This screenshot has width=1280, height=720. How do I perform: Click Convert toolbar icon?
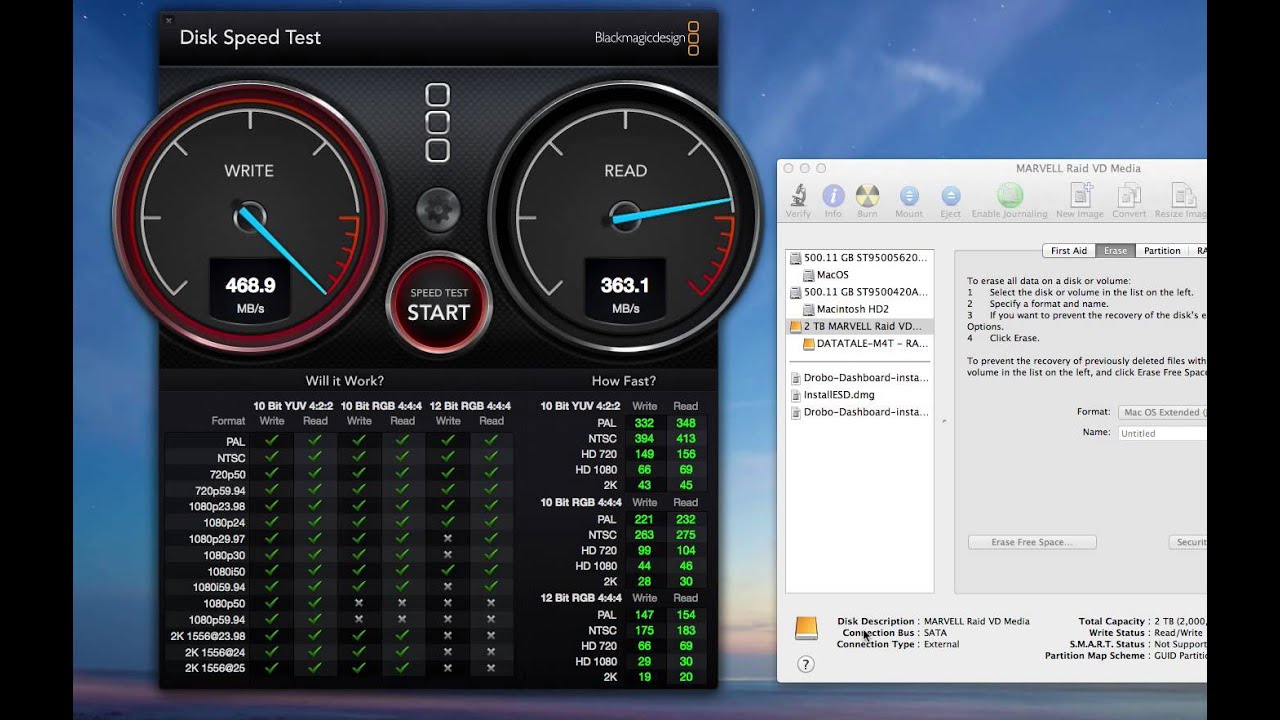[1129, 200]
